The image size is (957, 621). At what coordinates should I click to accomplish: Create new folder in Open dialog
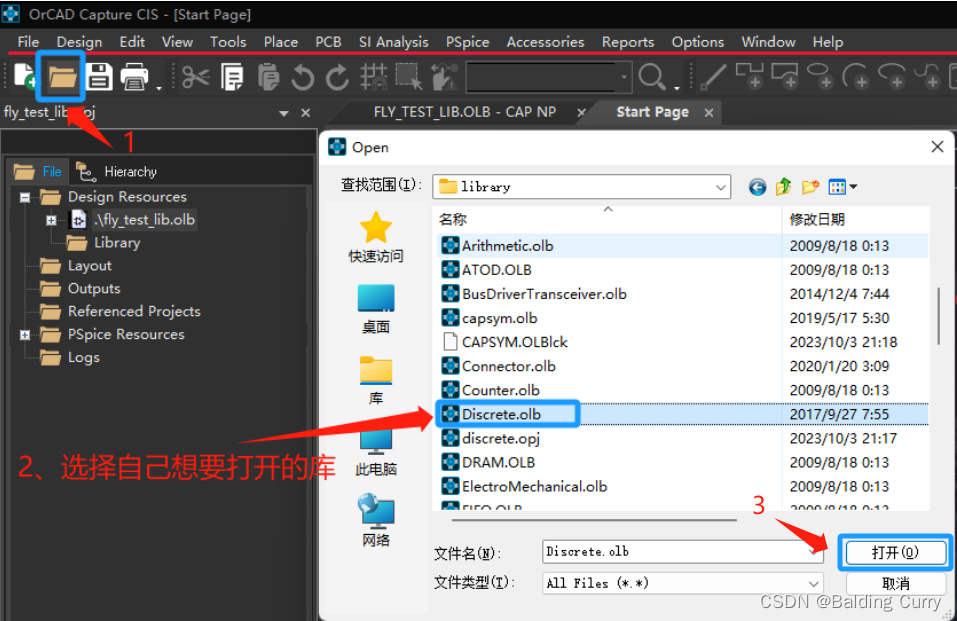[811, 187]
